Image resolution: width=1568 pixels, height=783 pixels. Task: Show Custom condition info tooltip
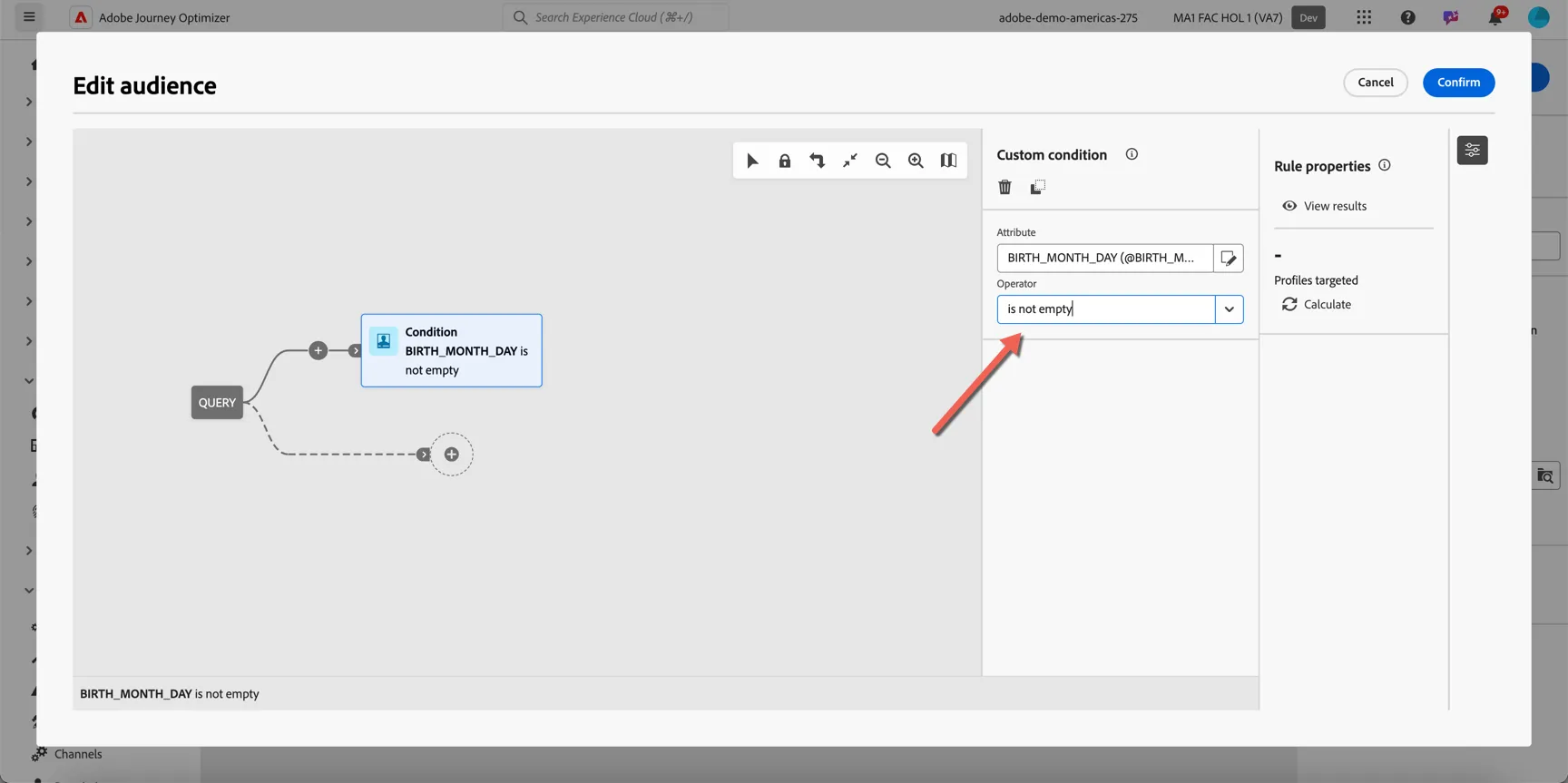click(1132, 154)
